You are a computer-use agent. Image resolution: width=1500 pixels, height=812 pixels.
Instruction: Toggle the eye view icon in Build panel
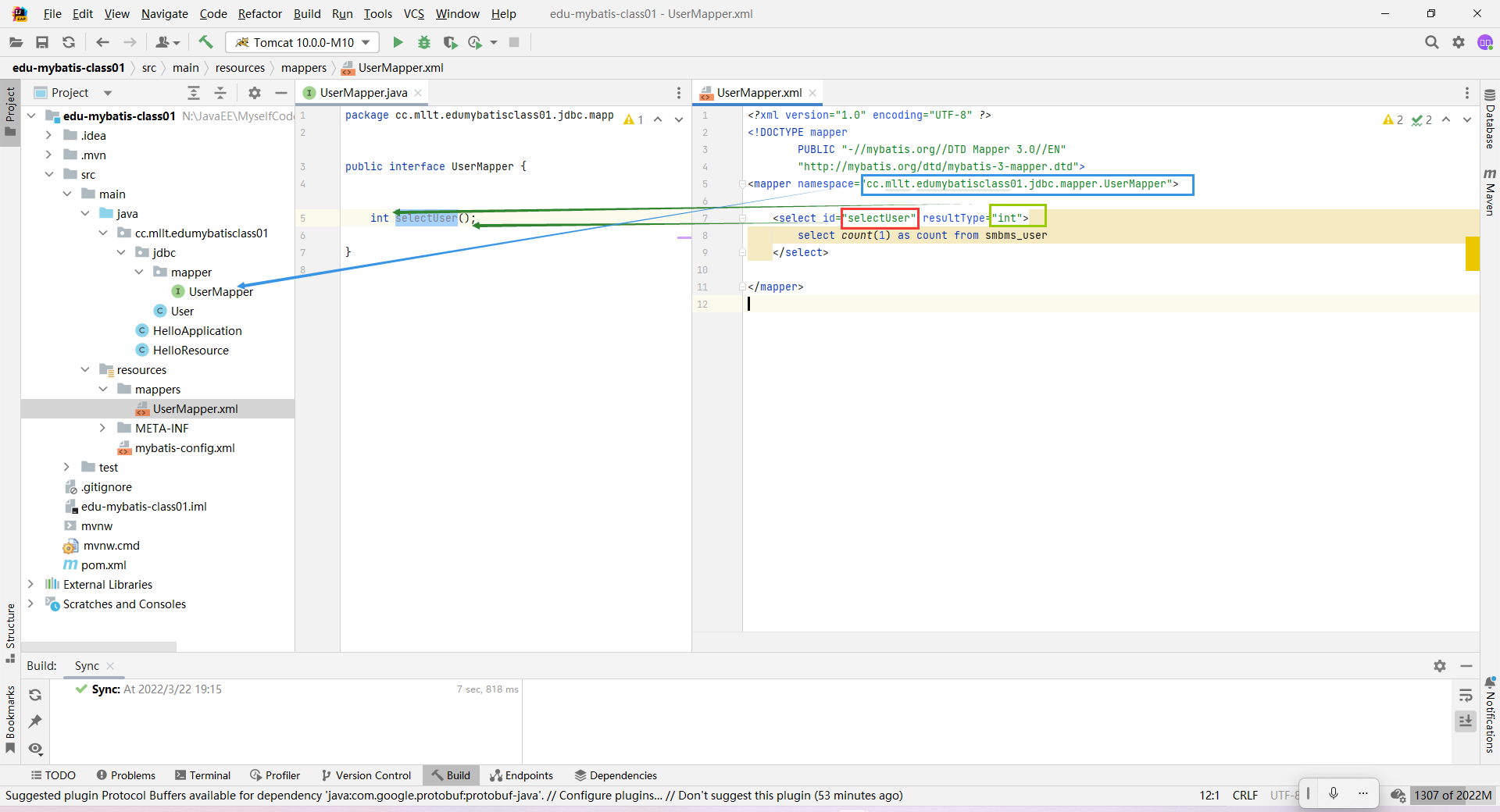click(x=35, y=749)
